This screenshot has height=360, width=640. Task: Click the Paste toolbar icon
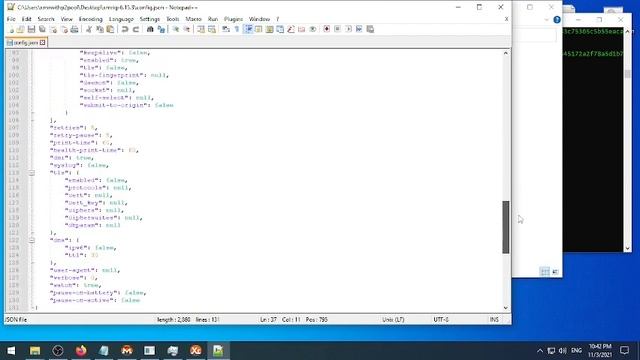point(110,29)
